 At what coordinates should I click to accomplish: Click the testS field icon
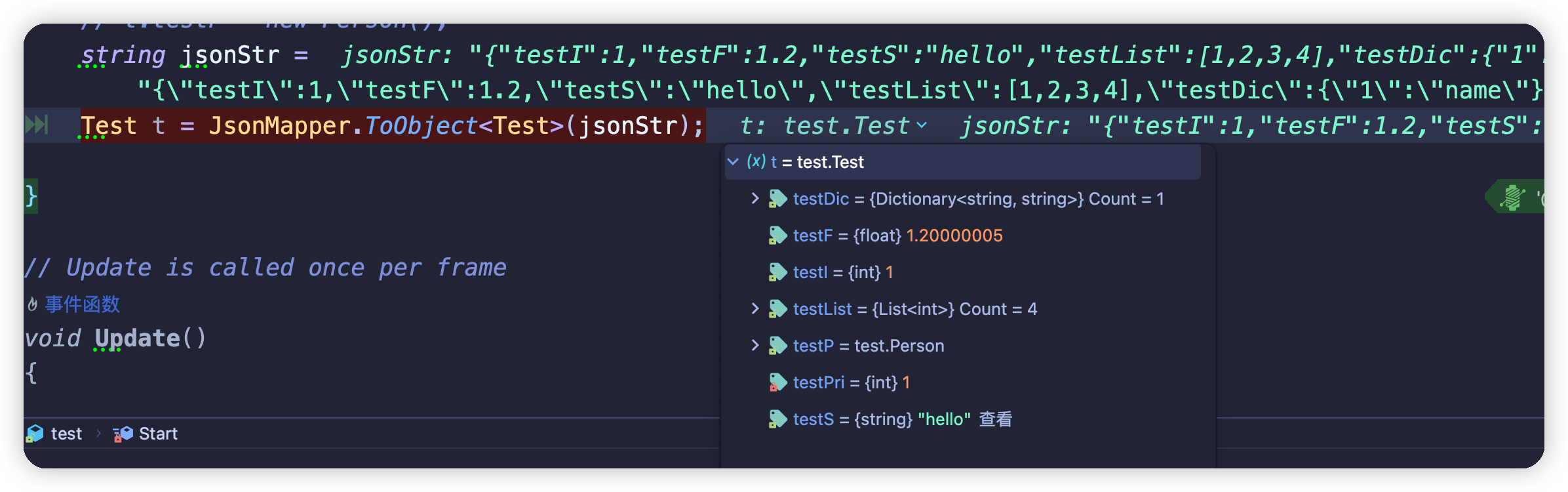(777, 419)
